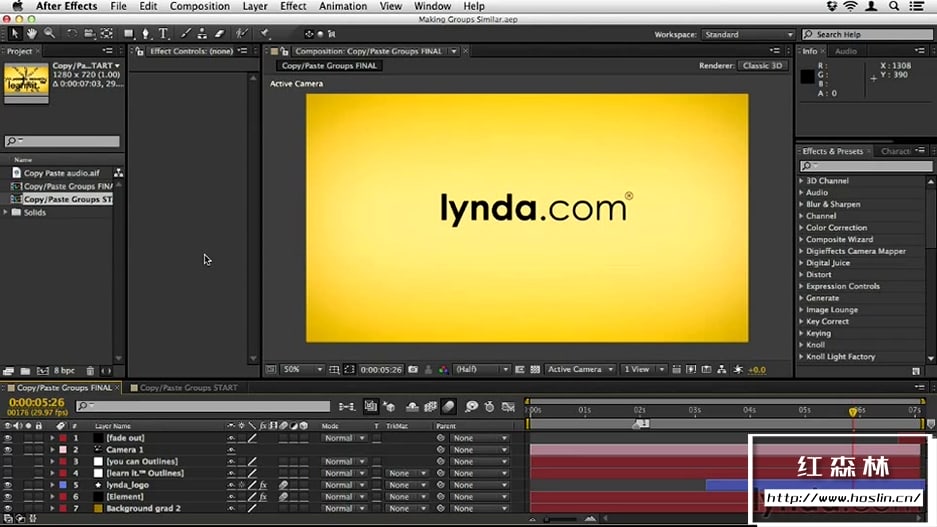Open the composition mini-flowchart in timeline
This screenshot has height=527, width=937.
[x=347, y=407]
